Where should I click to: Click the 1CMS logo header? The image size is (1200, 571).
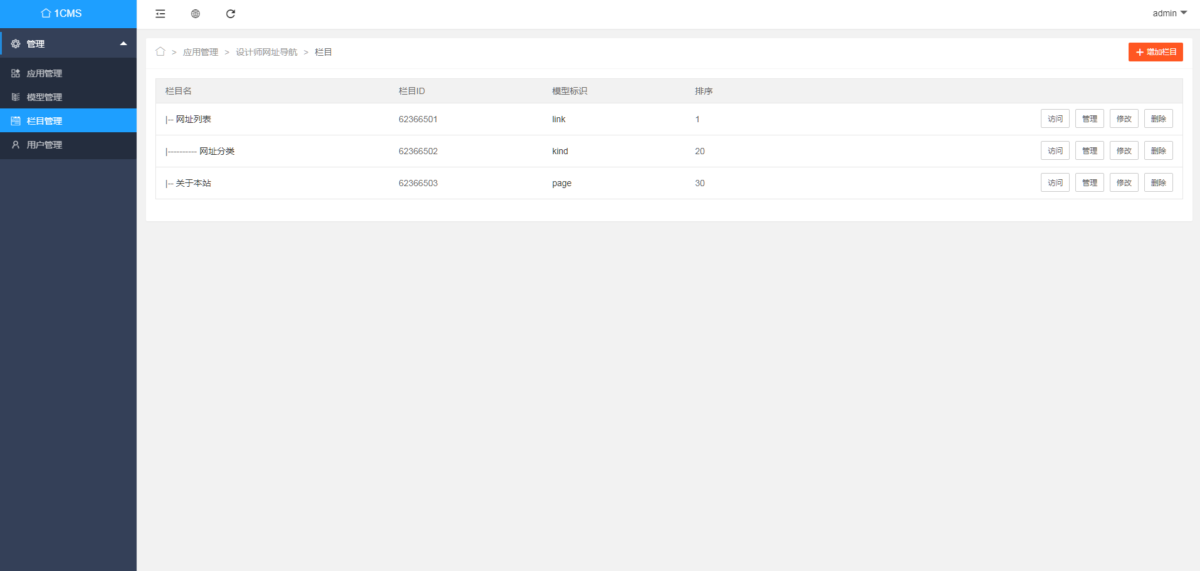(68, 14)
